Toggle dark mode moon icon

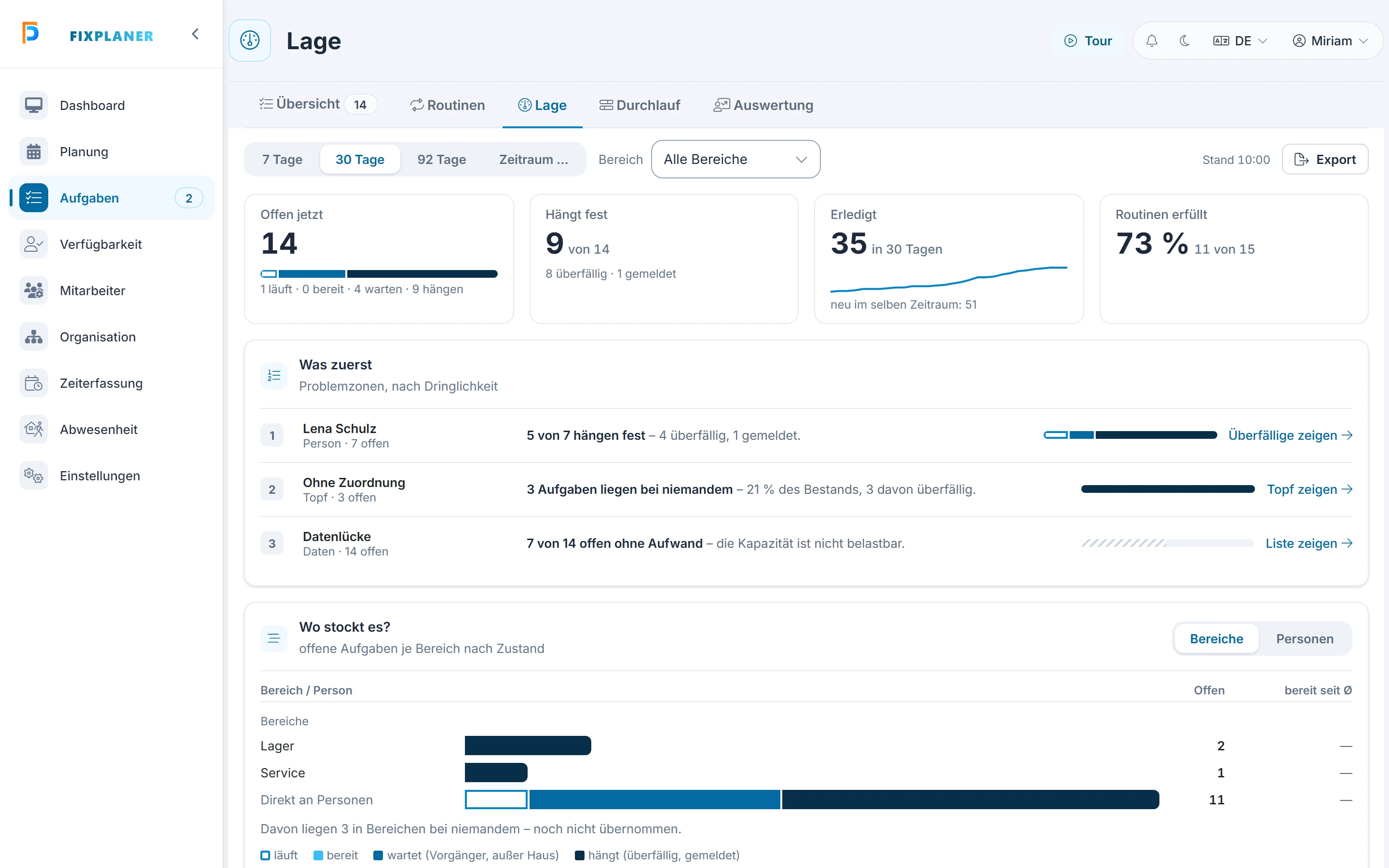point(1184,41)
